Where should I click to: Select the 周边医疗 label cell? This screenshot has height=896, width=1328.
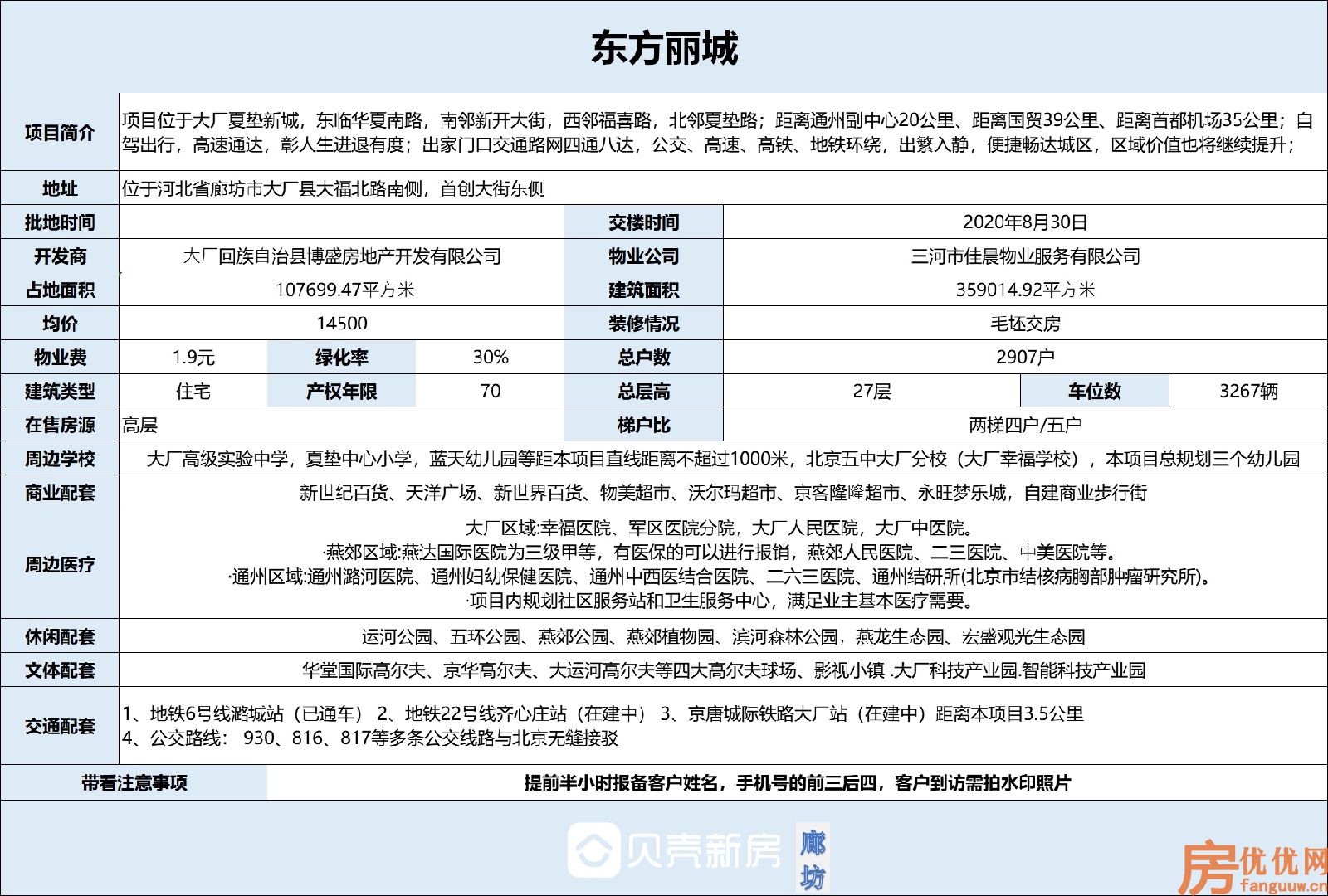[x=60, y=565]
